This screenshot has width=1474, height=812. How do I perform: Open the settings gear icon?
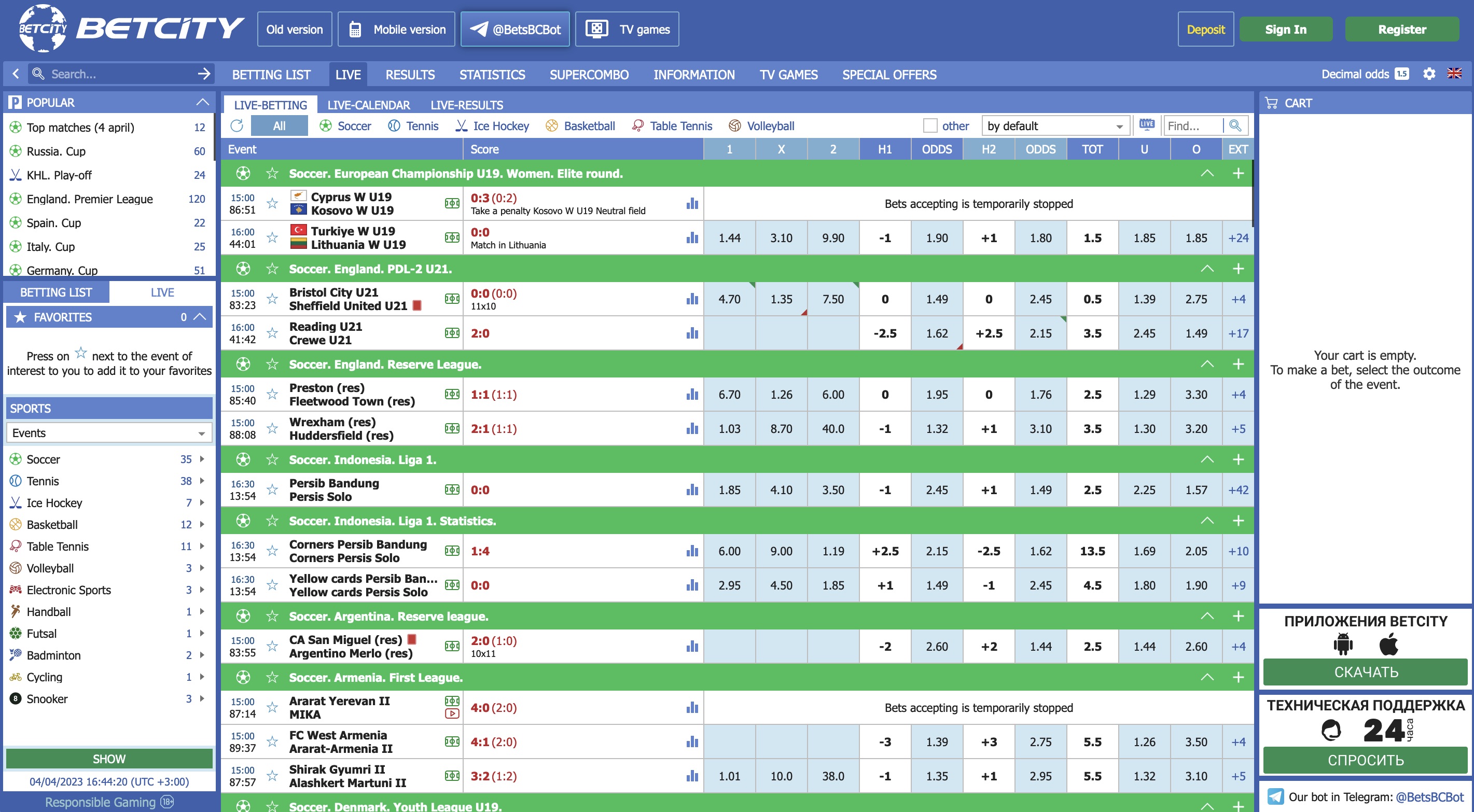[1429, 74]
